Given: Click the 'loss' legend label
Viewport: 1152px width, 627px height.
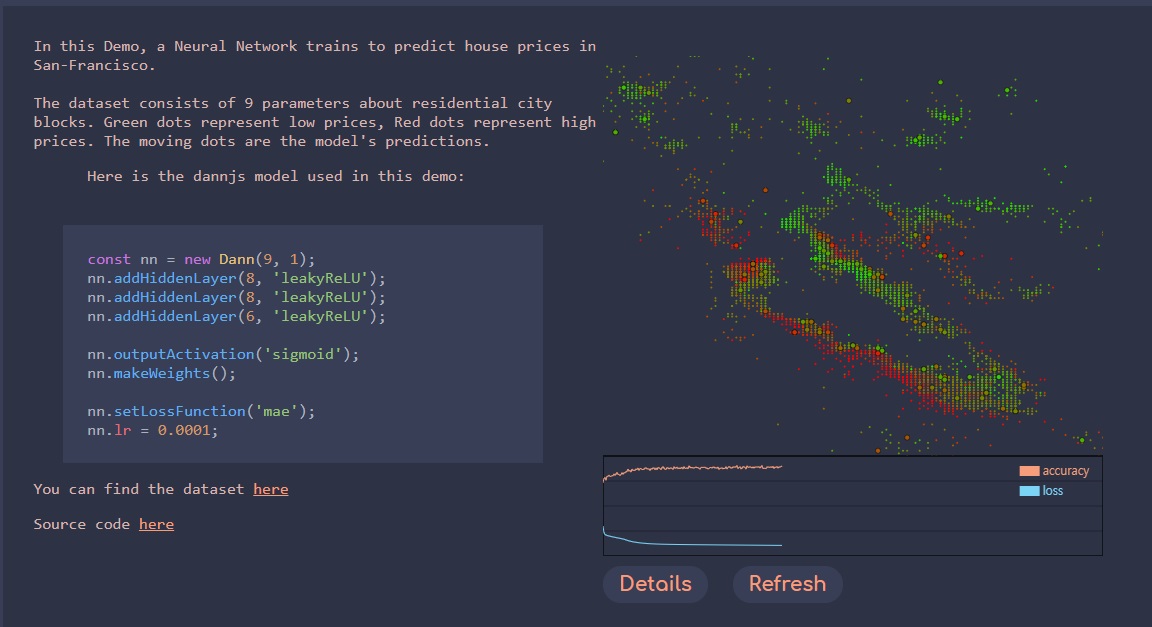Looking at the screenshot, I should click(1053, 491).
